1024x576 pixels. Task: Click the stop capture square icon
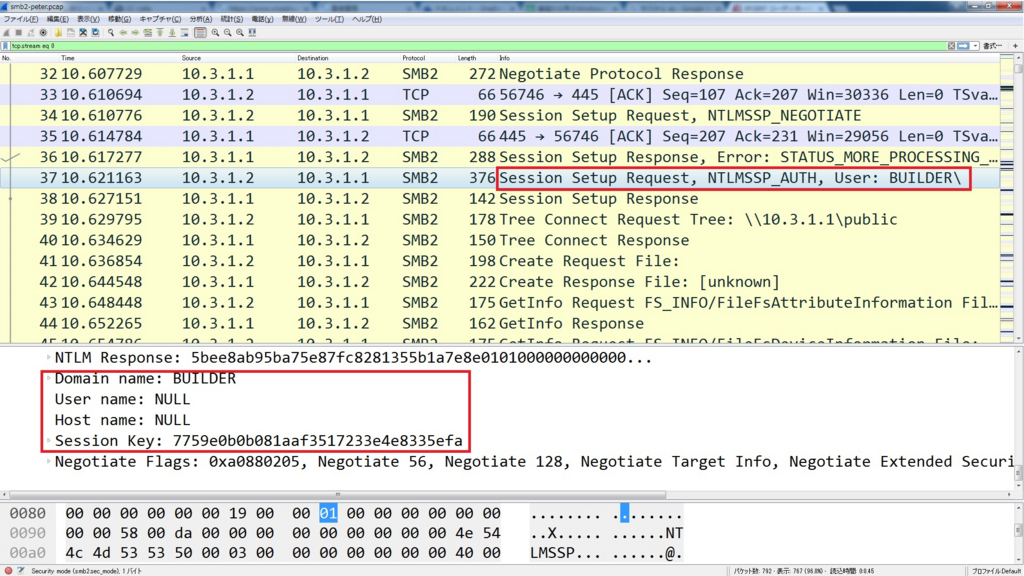[18, 33]
